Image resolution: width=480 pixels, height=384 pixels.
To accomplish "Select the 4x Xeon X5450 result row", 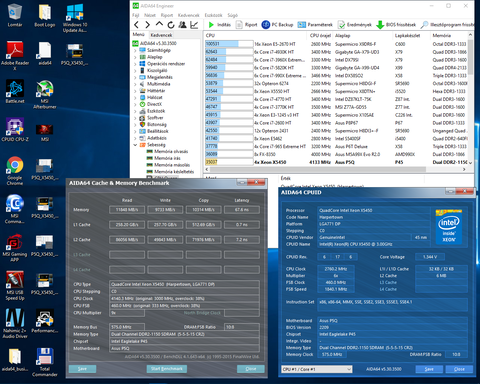I will click(337, 162).
